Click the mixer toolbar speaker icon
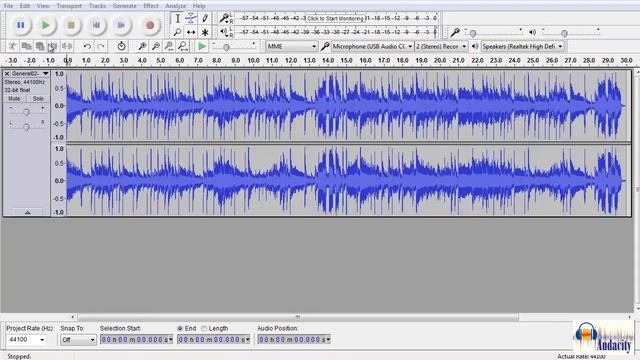 coord(532,32)
